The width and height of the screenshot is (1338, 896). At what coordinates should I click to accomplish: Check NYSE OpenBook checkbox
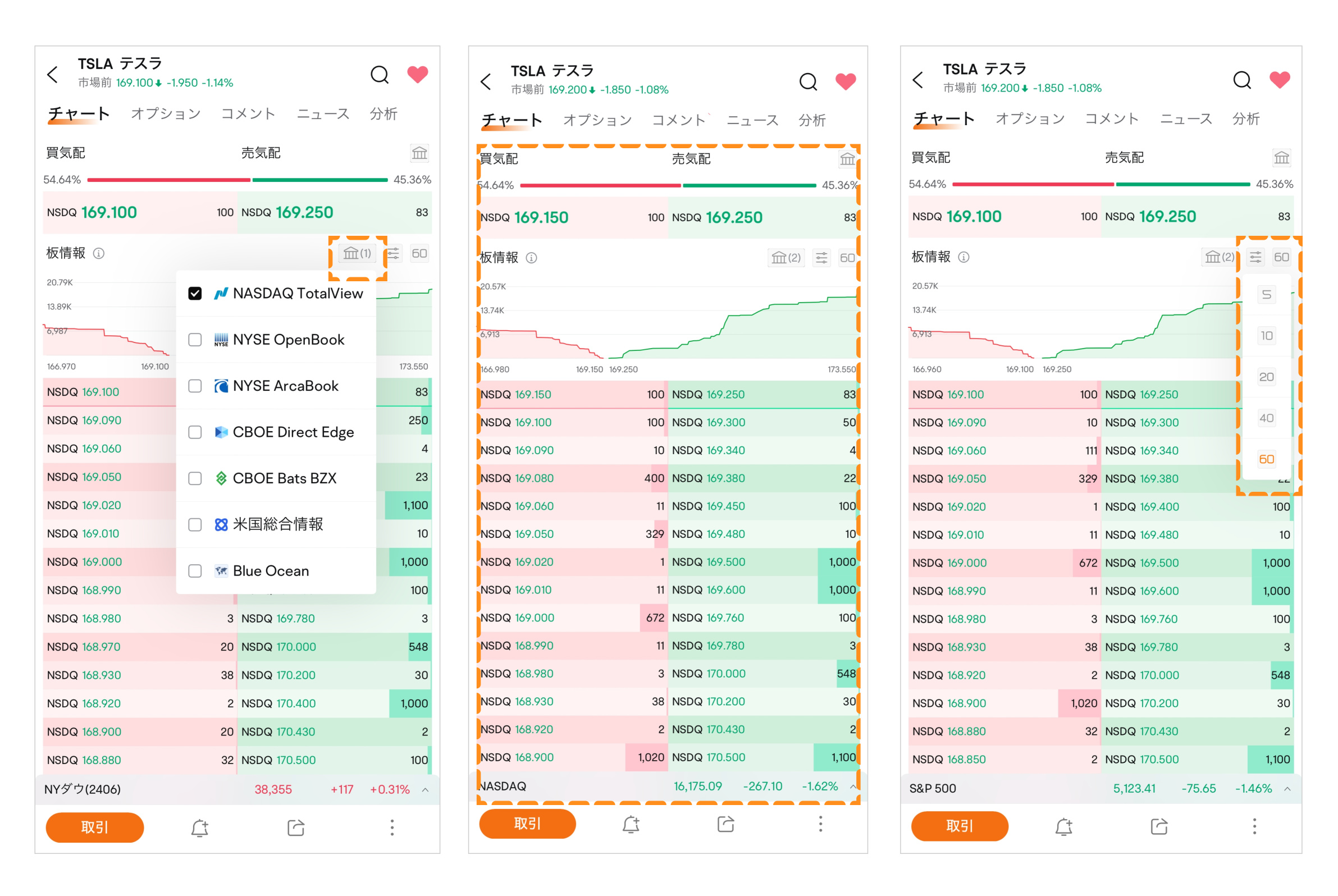(195, 340)
